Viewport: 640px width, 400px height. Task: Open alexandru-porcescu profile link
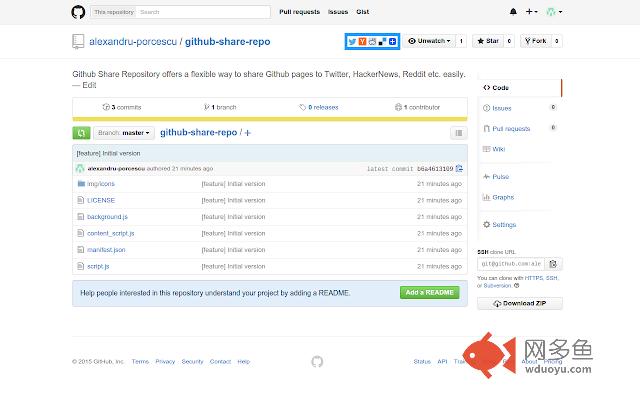click(133, 42)
